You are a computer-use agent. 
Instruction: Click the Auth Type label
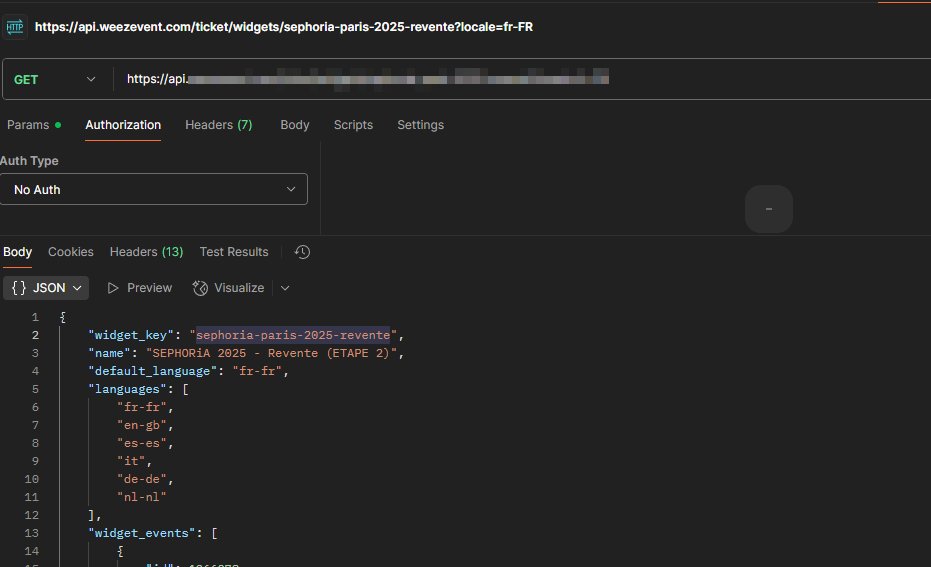[29, 161]
